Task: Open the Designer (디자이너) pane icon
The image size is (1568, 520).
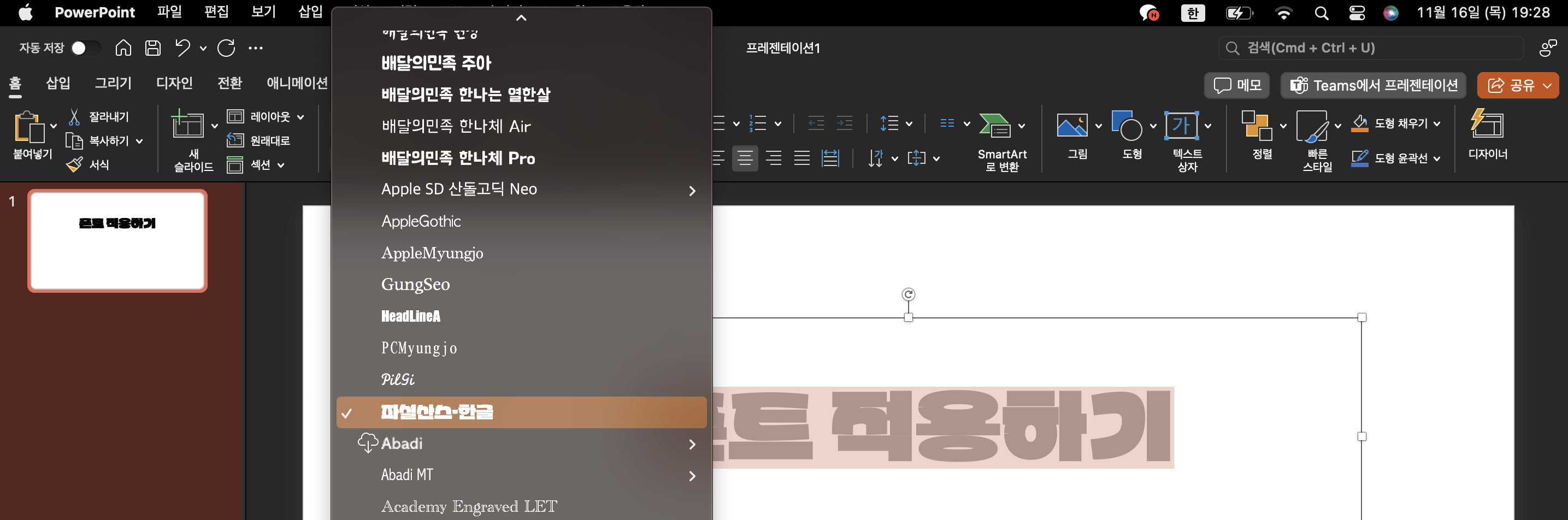Action: point(1487,123)
